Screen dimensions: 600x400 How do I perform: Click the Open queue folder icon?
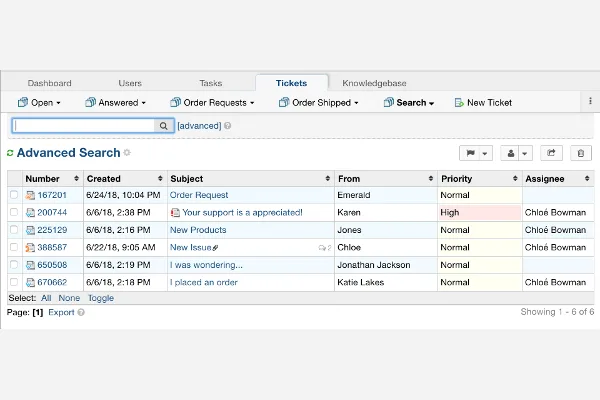[23, 102]
